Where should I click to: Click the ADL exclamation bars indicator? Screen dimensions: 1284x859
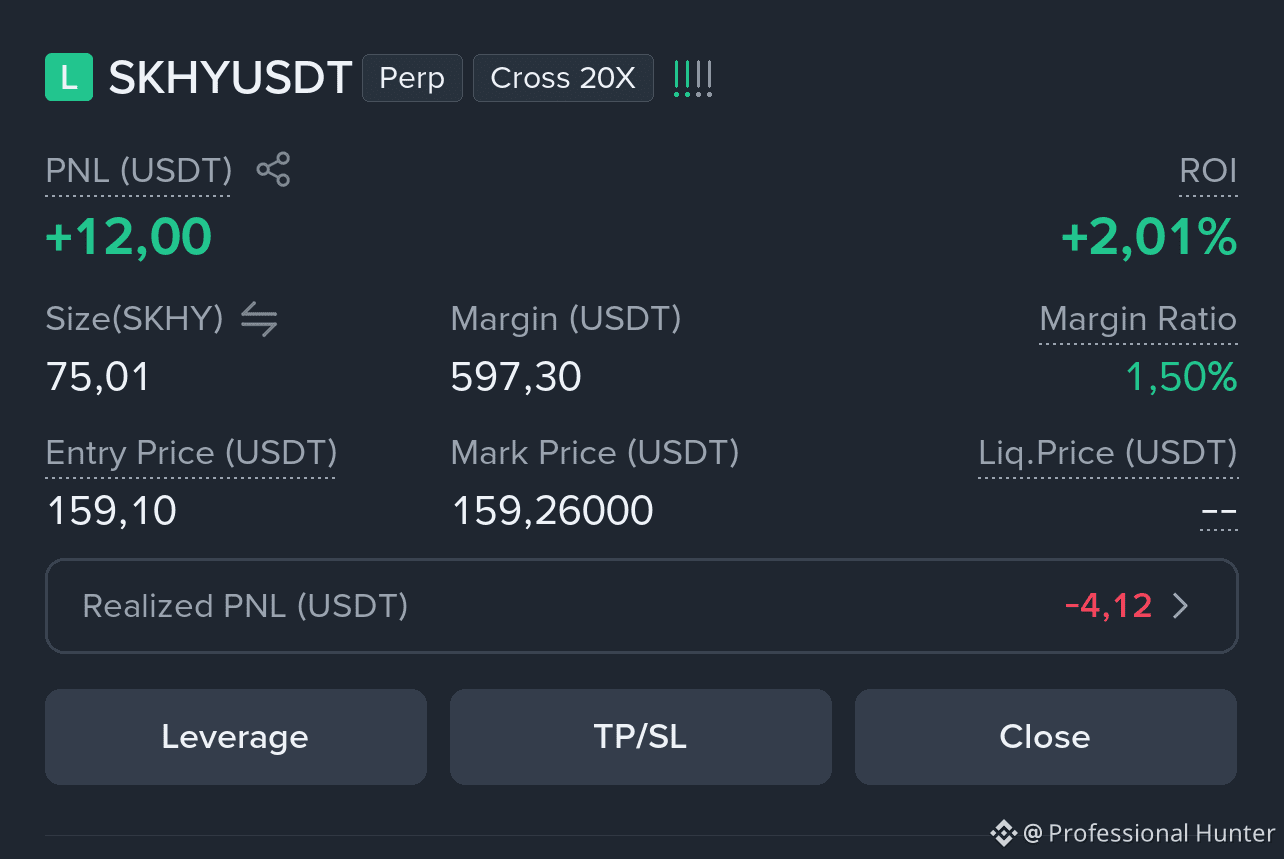click(x=693, y=78)
